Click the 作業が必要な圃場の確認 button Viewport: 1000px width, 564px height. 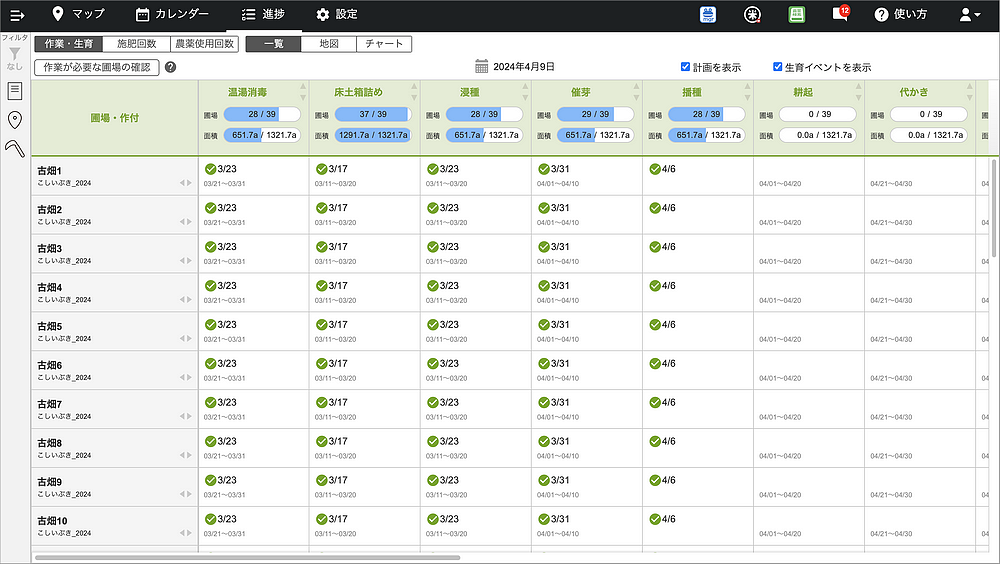(x=96, y=67)
